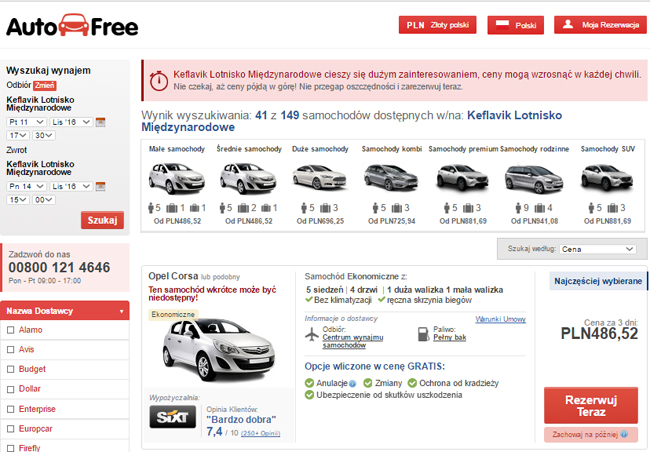Click the Szukaj search button
Viewport: 650px width, 452px height.
coord(102,220)
